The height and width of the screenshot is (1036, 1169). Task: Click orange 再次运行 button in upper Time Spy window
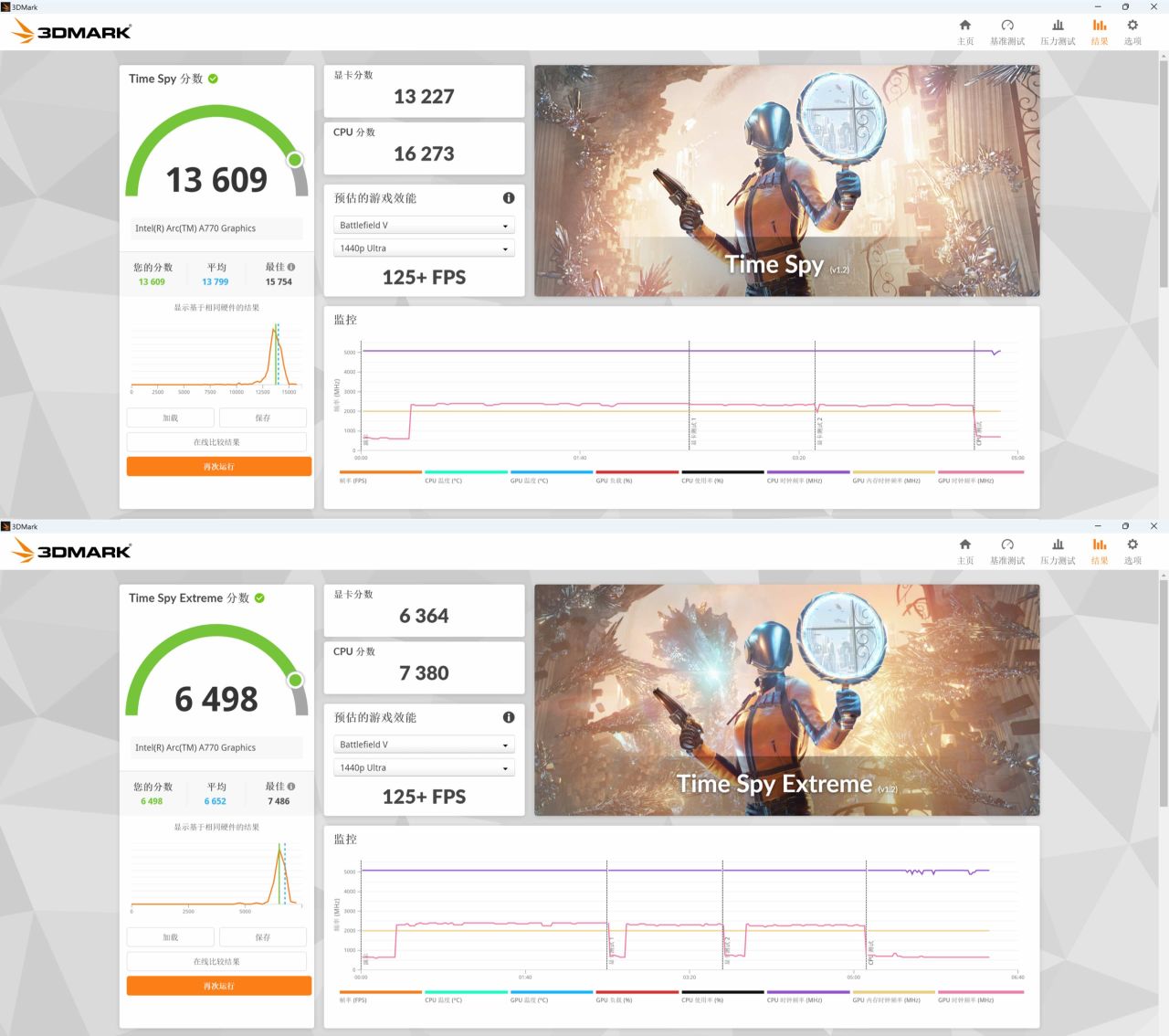pyautogui.click(x=219, y=467)
